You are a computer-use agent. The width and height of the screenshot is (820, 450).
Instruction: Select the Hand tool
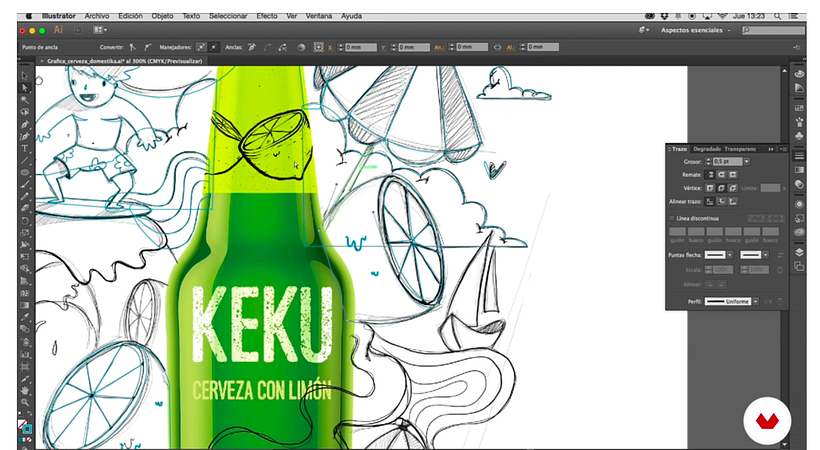(25, 390)
